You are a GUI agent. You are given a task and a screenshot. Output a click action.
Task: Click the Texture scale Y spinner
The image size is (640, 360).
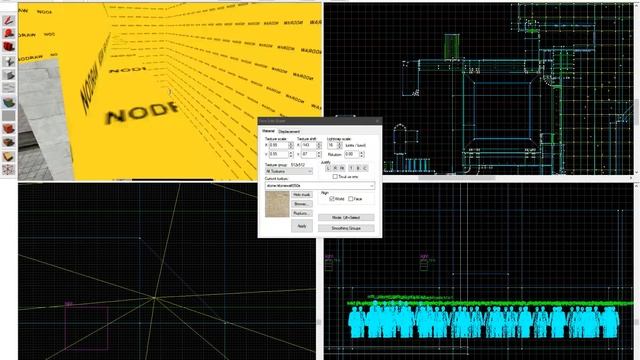[x=291, y=154]
